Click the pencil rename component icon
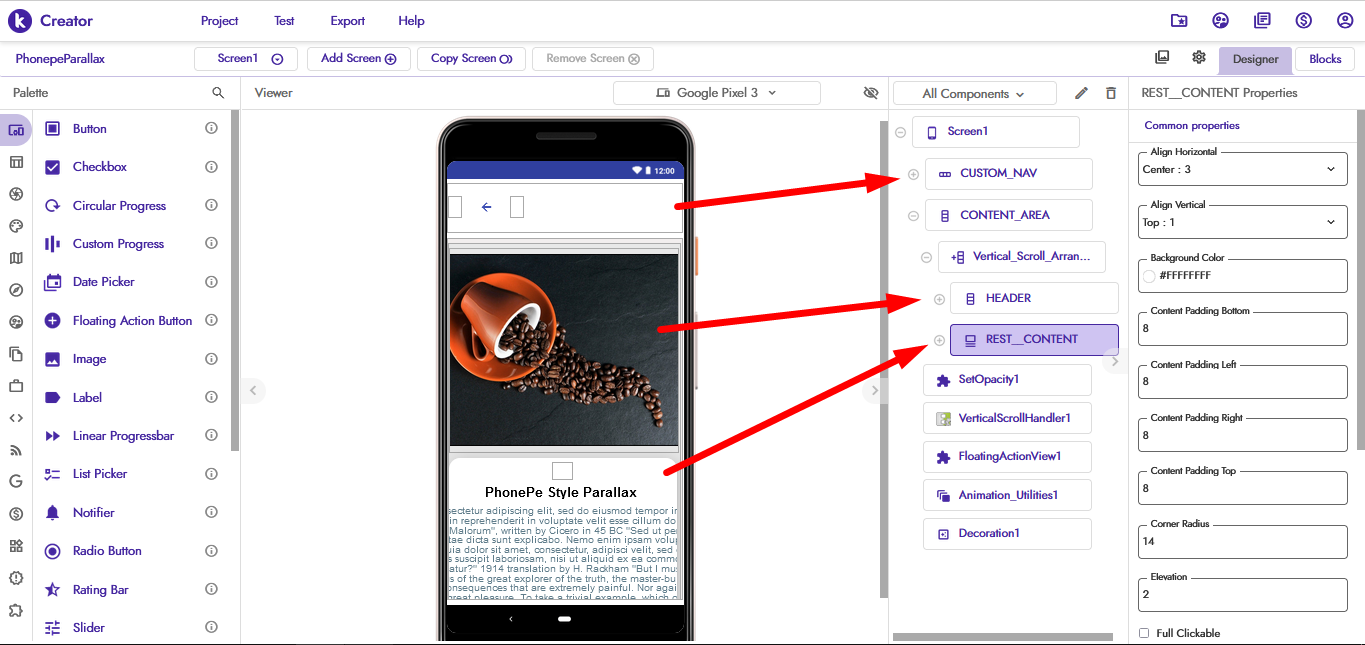The width and height of the screenshot is (1365, 645). (1081, 93)
